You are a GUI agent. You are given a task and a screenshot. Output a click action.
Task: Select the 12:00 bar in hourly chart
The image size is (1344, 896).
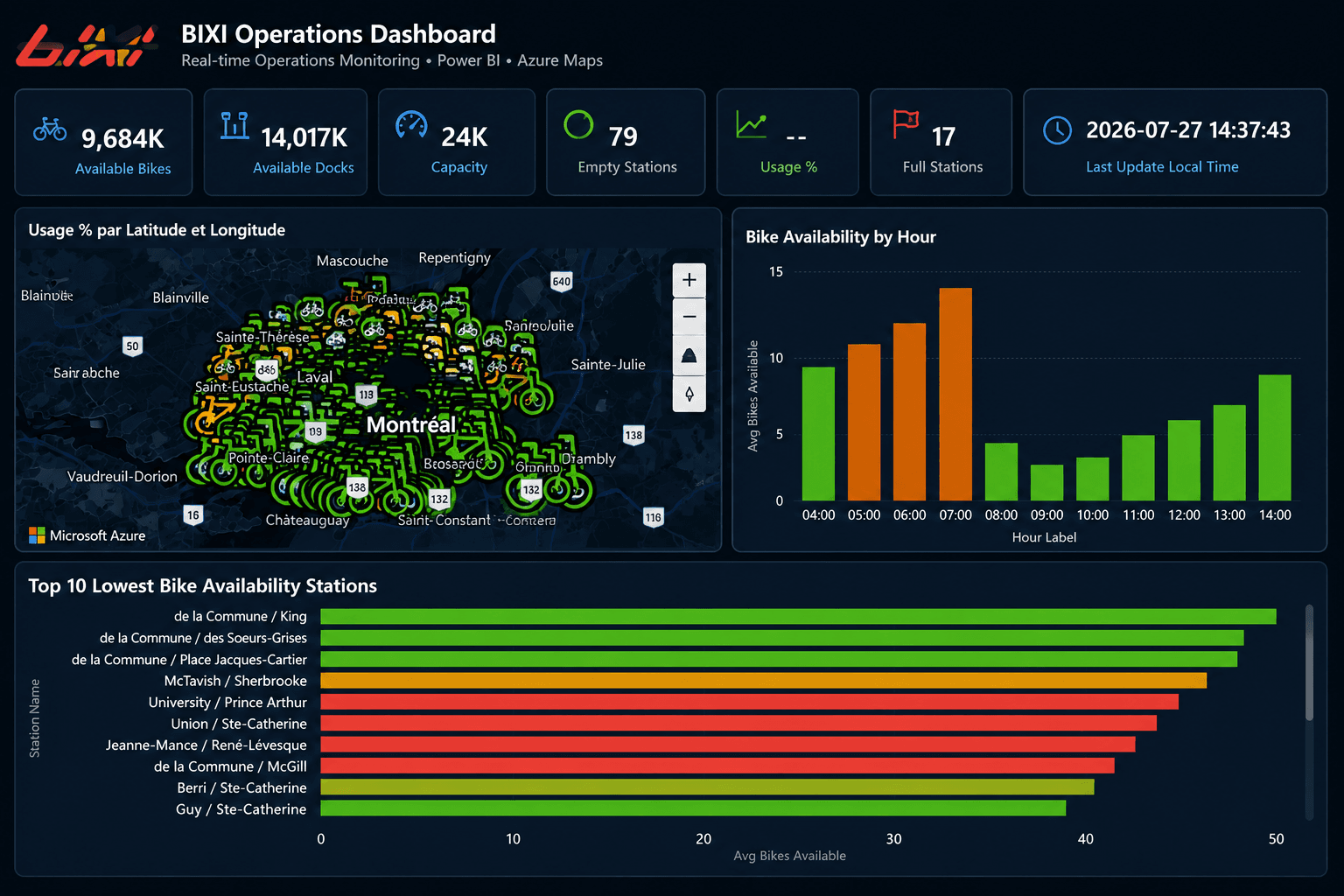[1184, 460]
